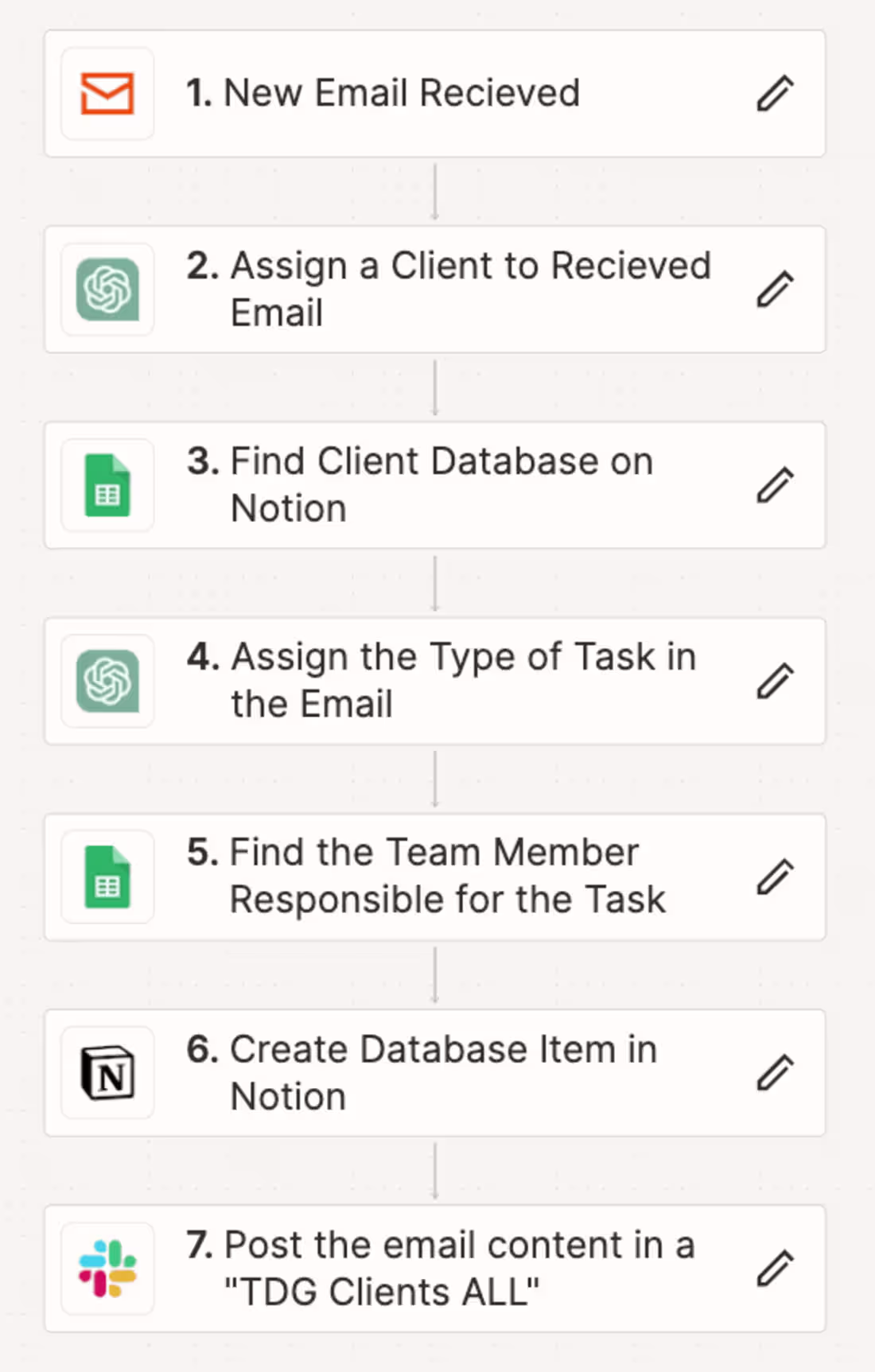Image resolution: width=875 pixels, height=1372 pixels.
Task: Open the Assign the Type of Task card
Action: coord(436,682)
